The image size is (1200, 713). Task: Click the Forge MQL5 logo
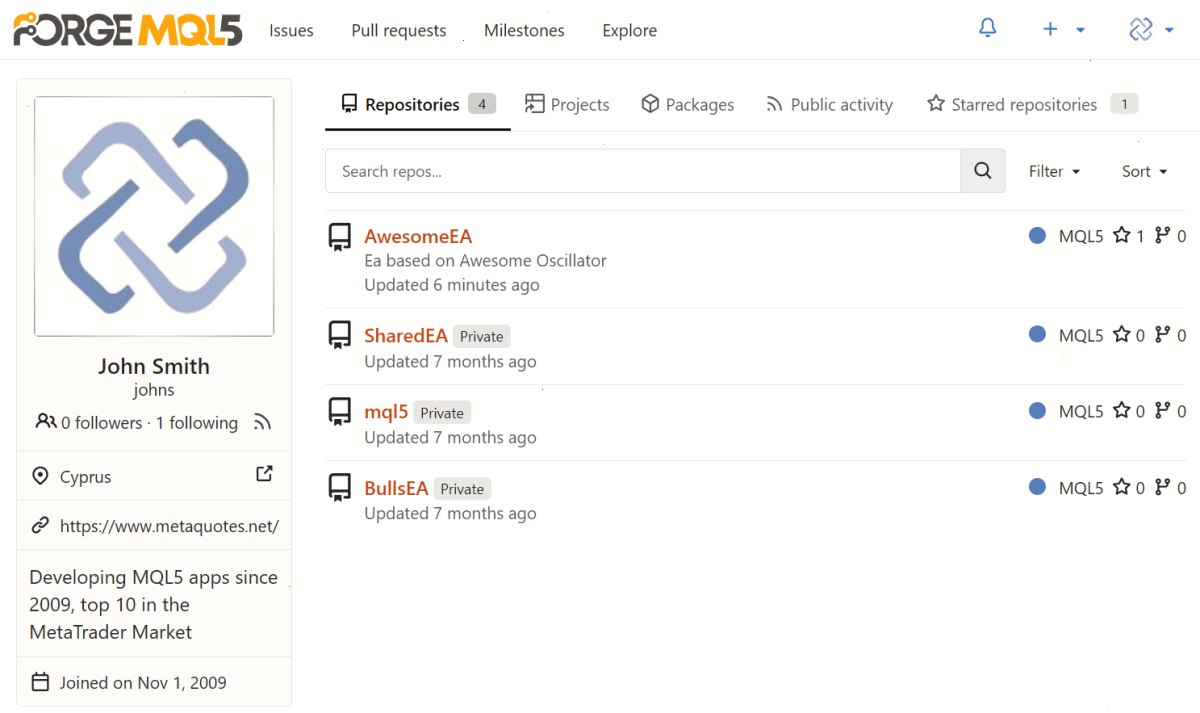coord(128,30)
